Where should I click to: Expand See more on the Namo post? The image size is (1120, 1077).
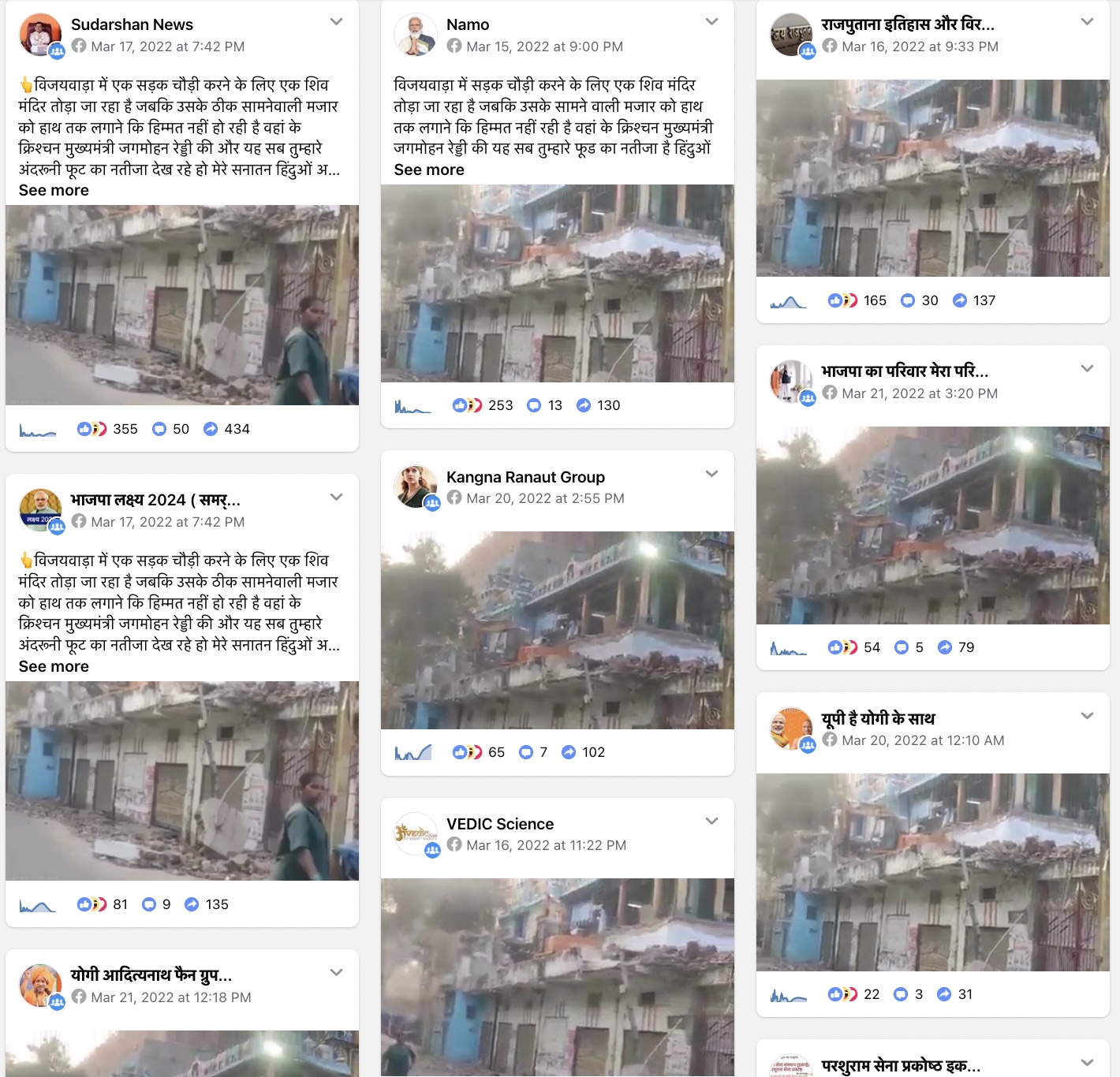[429, 170]
